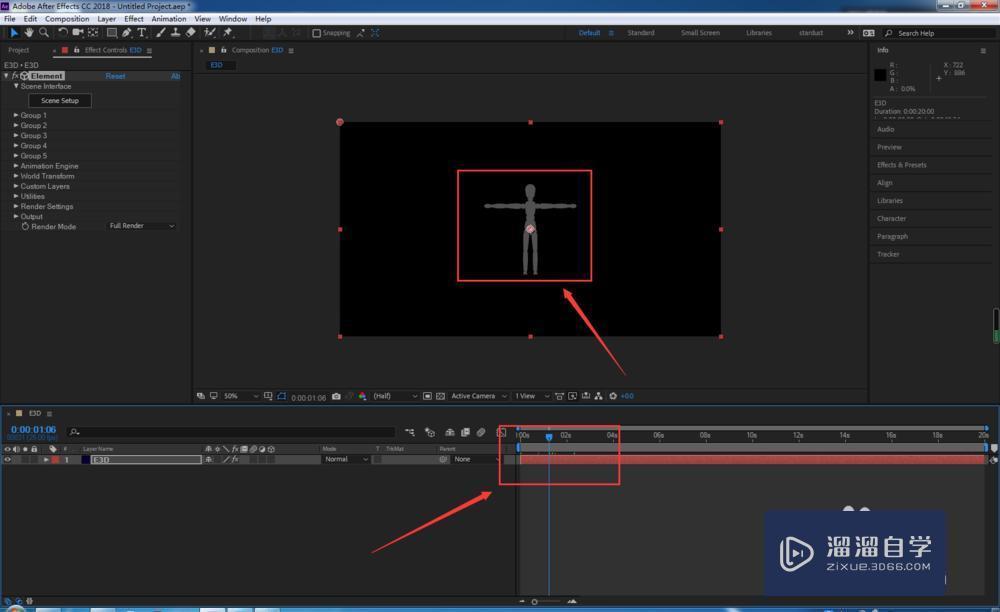Enable the Snapping checkbox
Image resolution: width=1000 pixels, height=612 pixels.
pyautogui.click(x=317, y=33)
